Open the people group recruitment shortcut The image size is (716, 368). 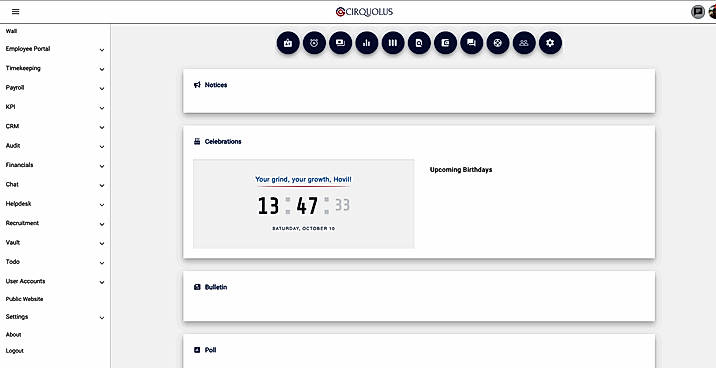pos(524,43)
